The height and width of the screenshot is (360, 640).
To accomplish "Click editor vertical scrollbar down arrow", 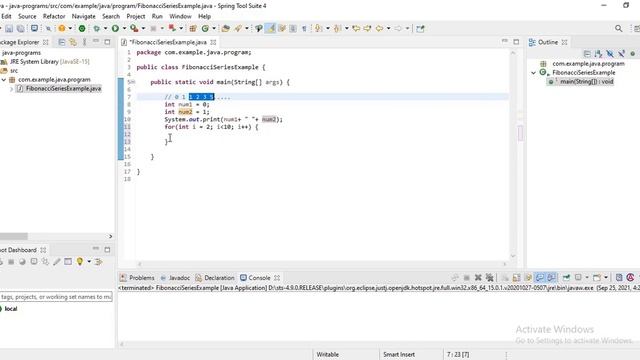I will click(513, 256).
